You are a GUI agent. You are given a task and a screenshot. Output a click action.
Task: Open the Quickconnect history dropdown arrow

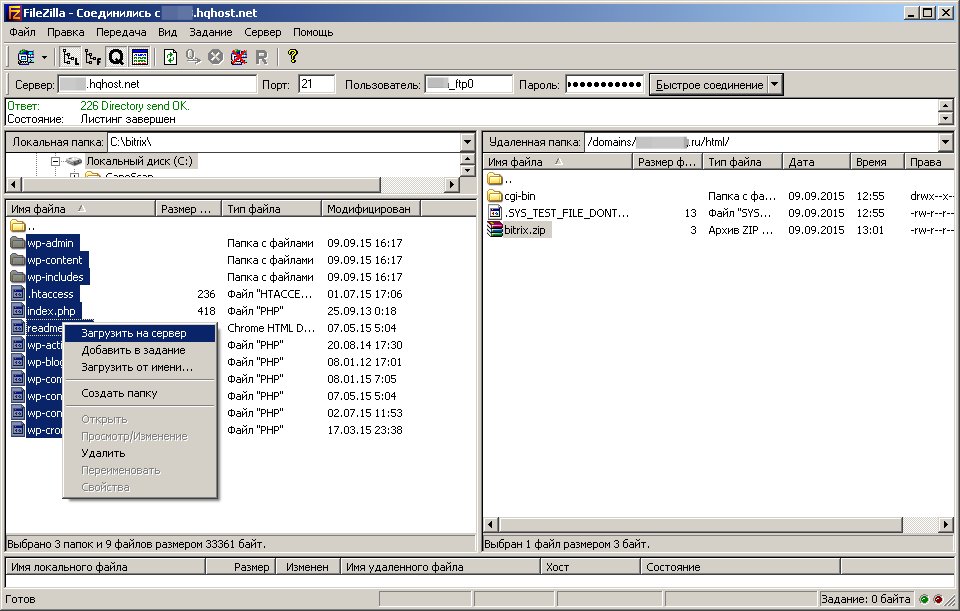pos(775,85)
